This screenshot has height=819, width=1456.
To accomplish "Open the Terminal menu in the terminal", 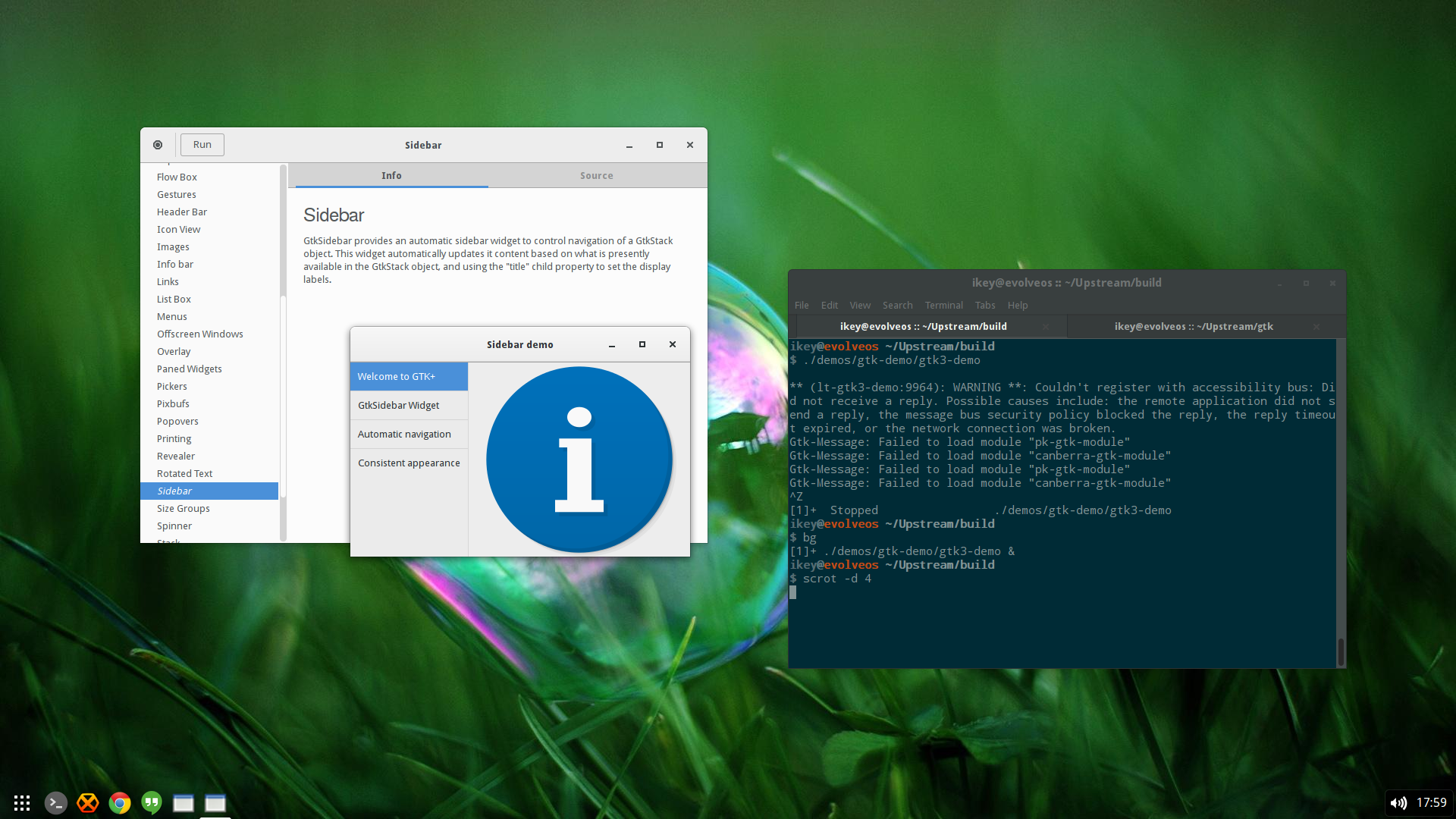I will 944,305.
